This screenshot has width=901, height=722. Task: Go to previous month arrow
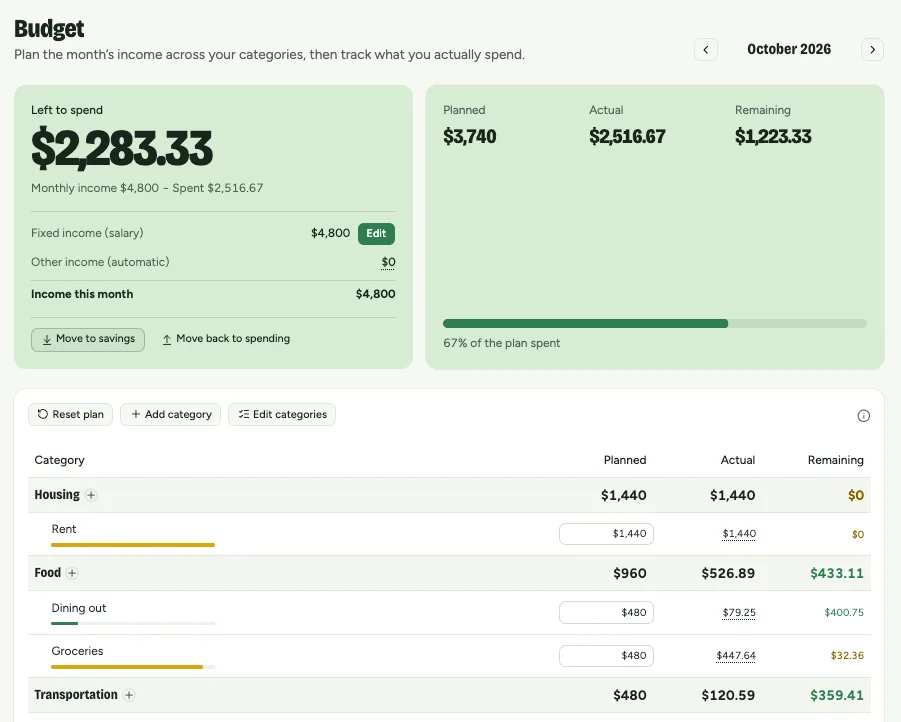pyautogui.click(x=706, y=49)
